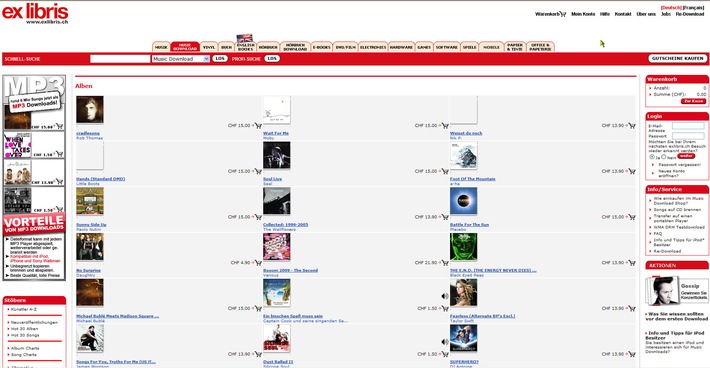Add Booom 2009 - The Second to cart
The height and width of the screenshot is (368, 710).
(445, 263)
